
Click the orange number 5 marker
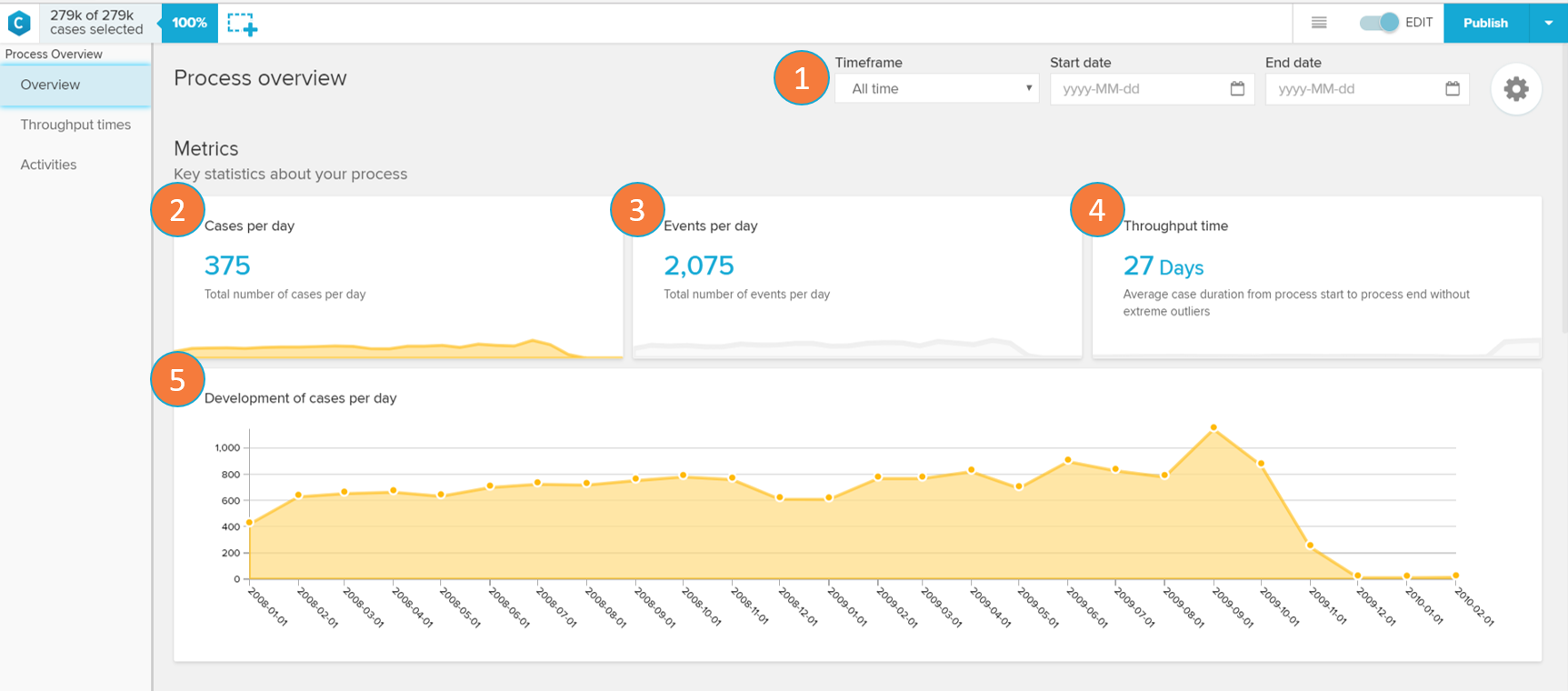[x=177, y=379]
